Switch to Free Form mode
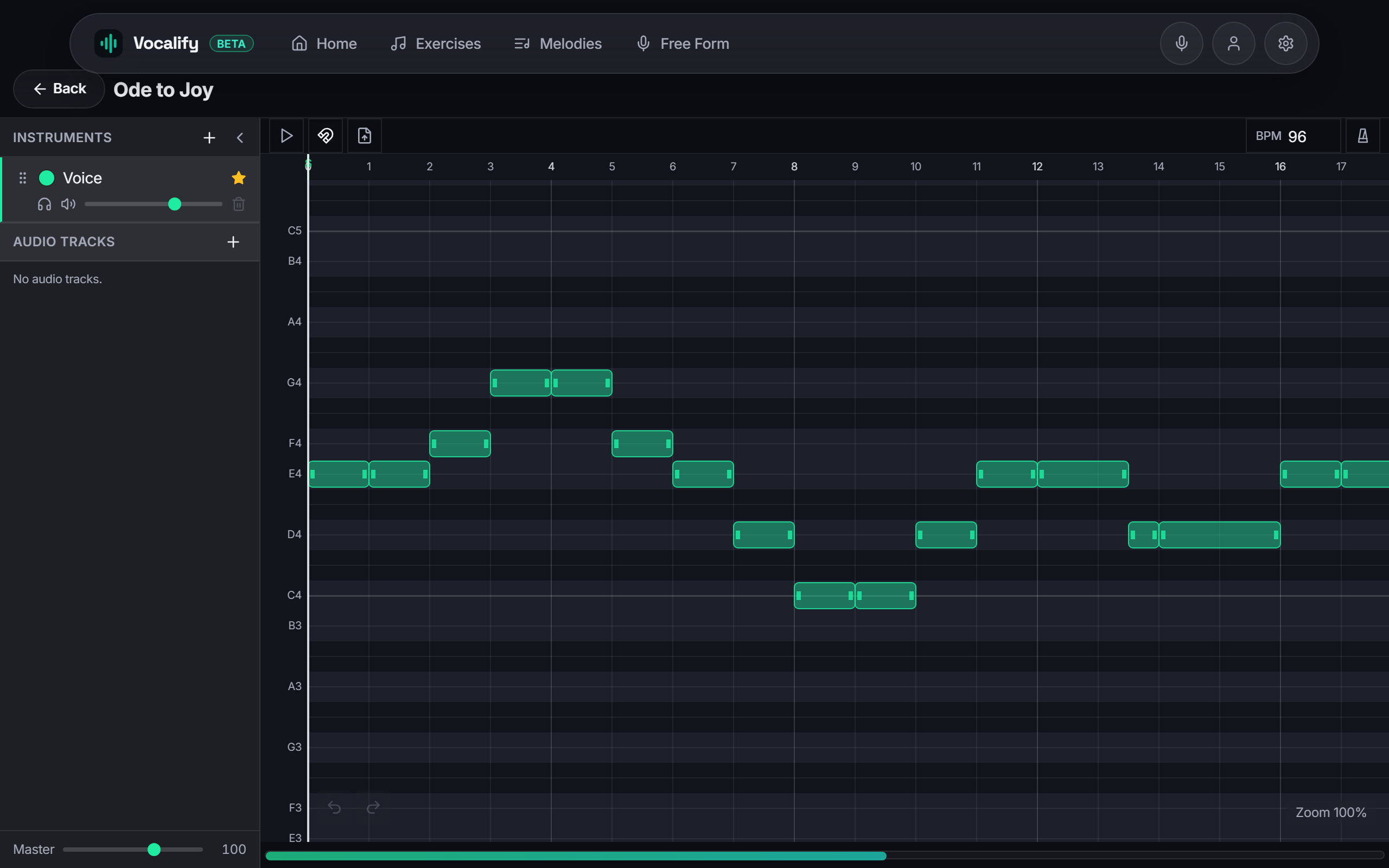 click(x=683, y=43)
